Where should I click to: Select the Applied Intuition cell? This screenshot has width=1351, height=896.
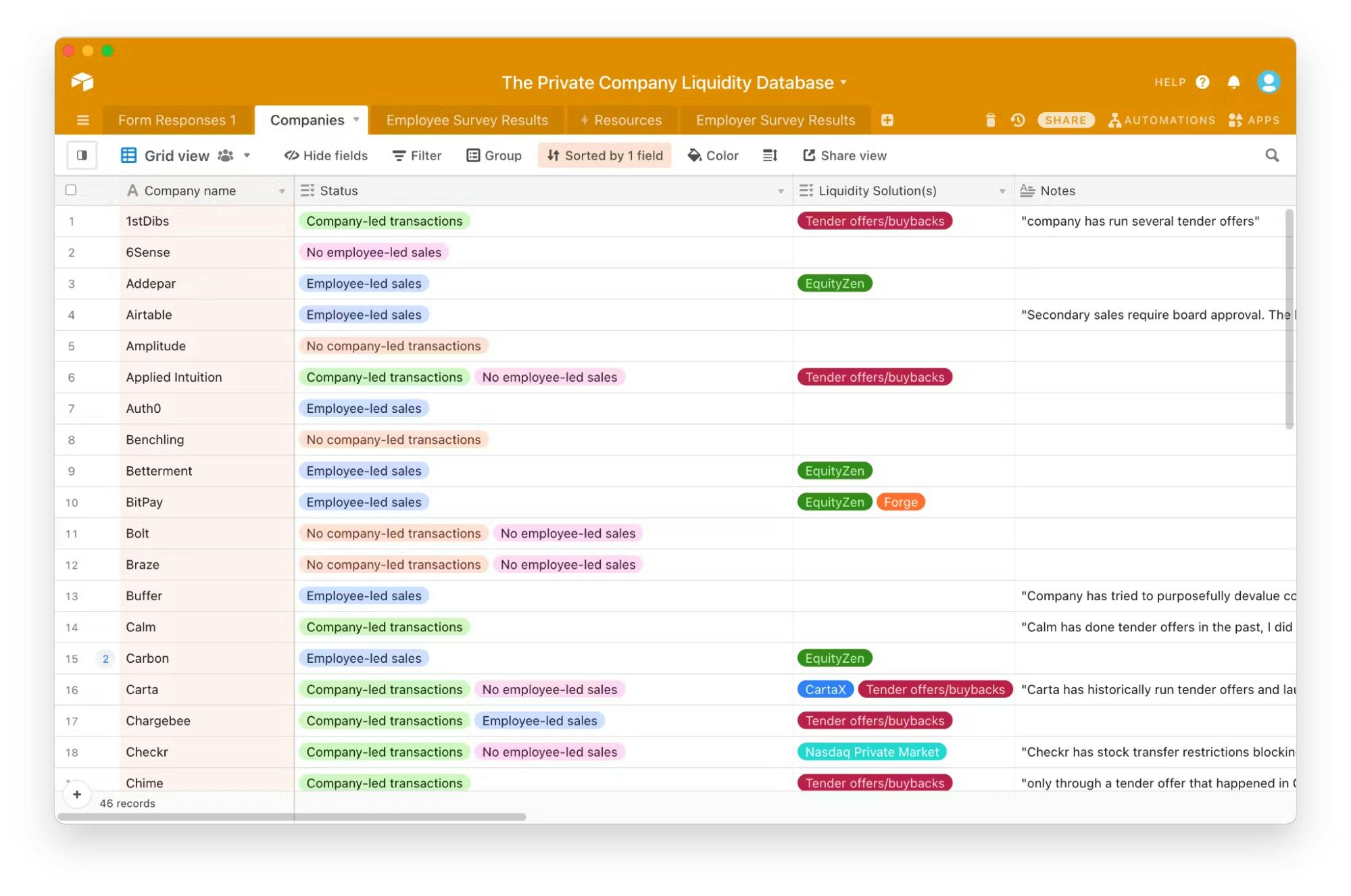pyautogui.click(x=207, y=377)
